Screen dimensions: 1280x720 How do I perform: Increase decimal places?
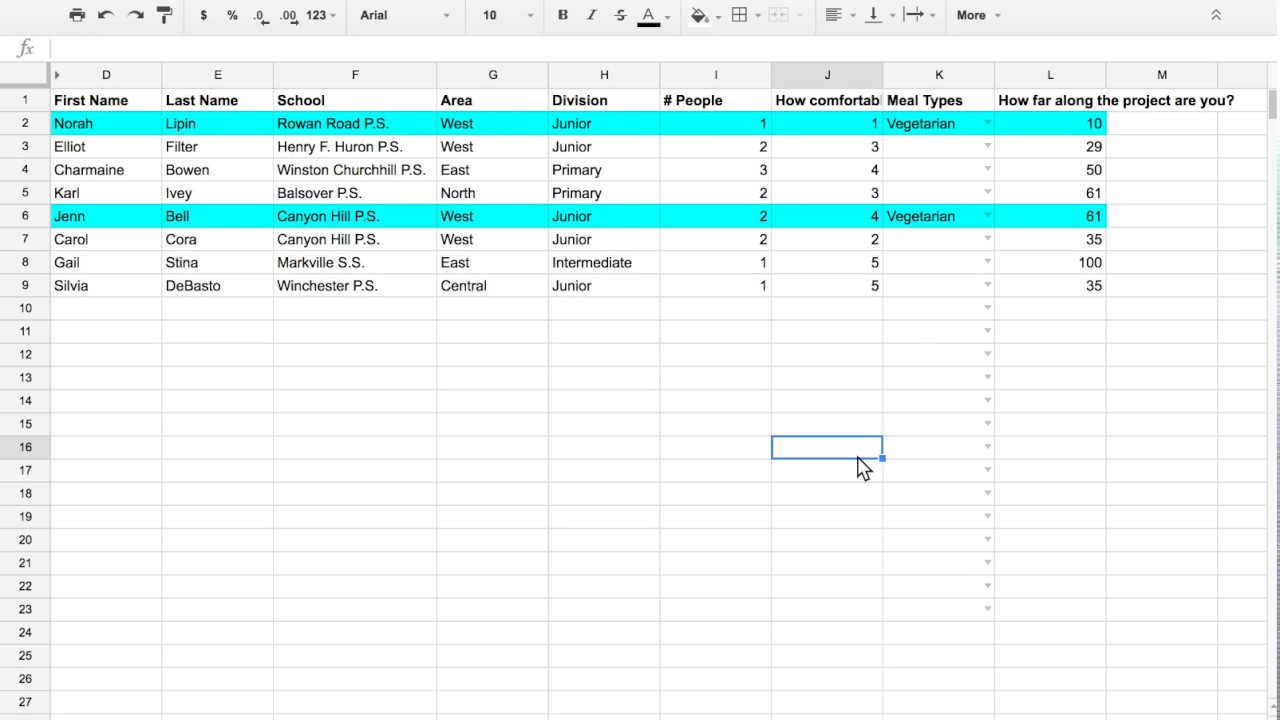(x=289, y=15)
